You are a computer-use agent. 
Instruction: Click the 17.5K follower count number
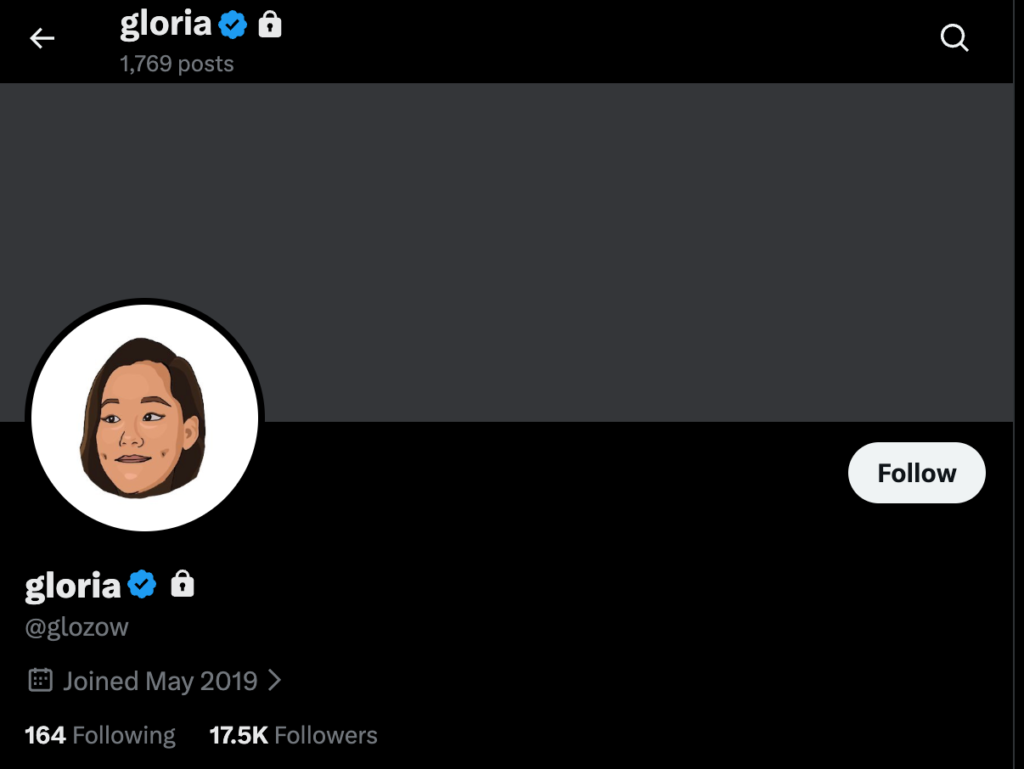tap(238, 736)
